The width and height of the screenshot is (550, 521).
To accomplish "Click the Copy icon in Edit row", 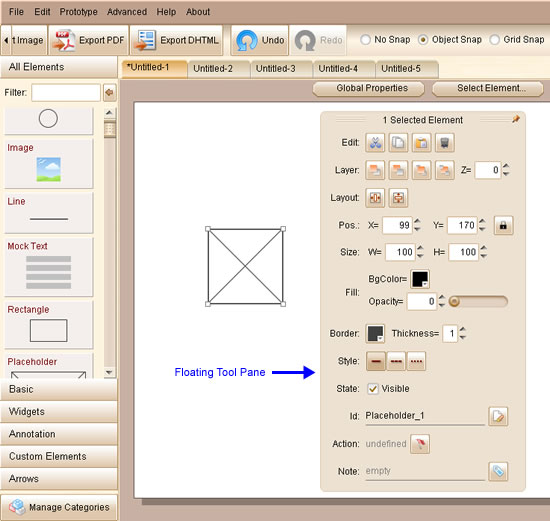I will pyautogui.click(x=398, y=143).
